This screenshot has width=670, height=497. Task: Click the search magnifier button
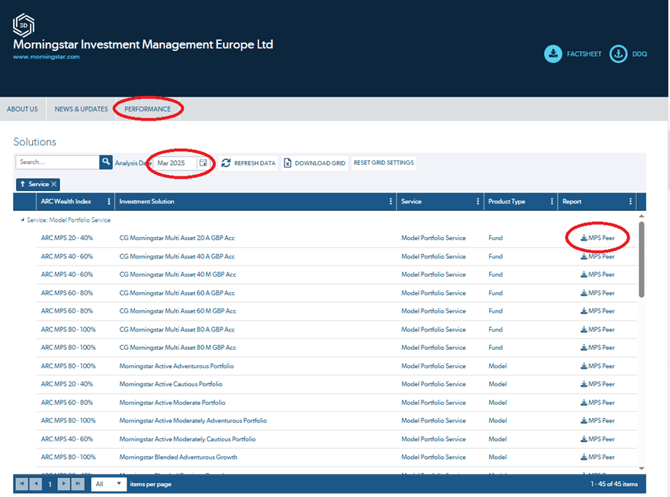[106, 162]
